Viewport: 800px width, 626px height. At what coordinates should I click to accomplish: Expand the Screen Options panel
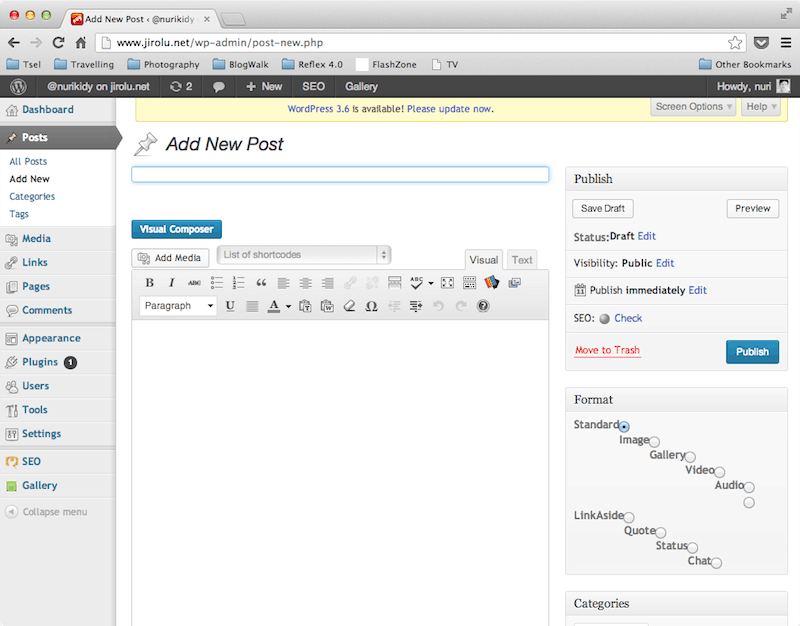pos(694,107)
